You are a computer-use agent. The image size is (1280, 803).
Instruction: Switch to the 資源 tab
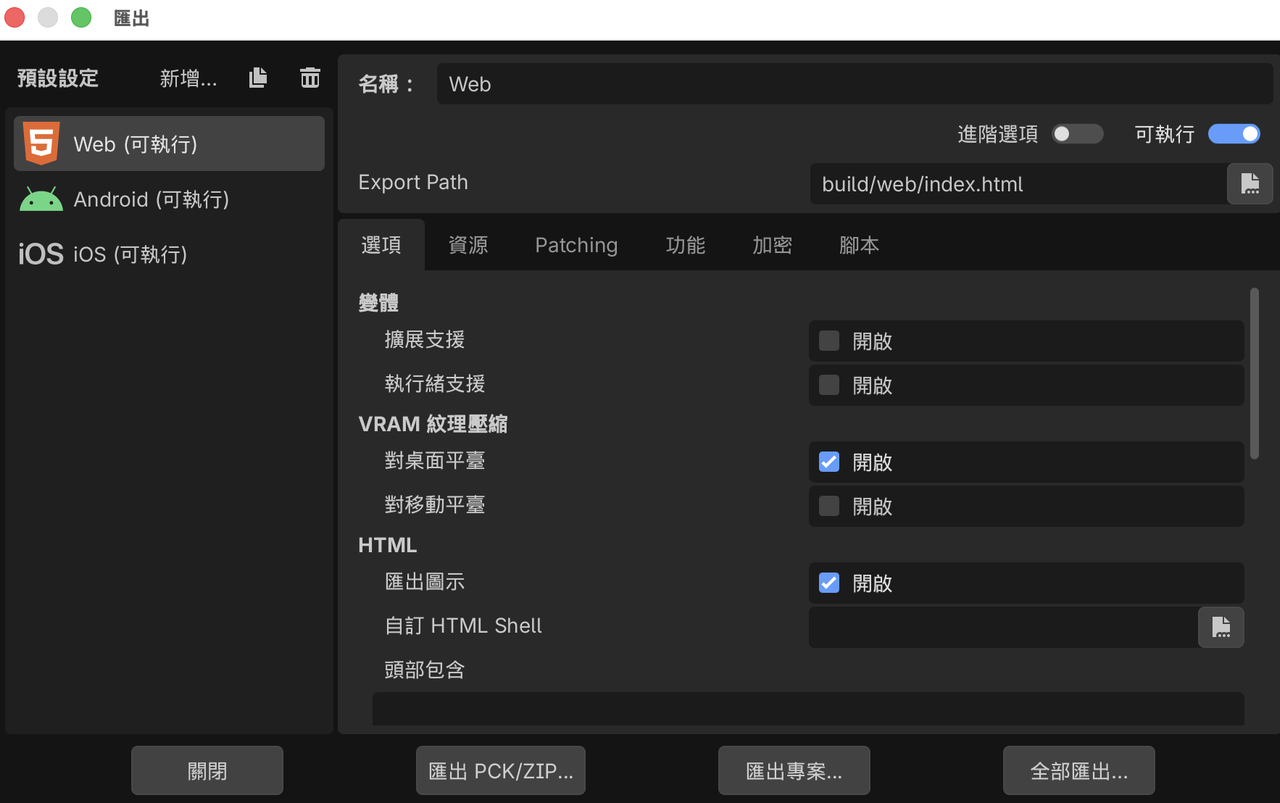pos(468,245)
